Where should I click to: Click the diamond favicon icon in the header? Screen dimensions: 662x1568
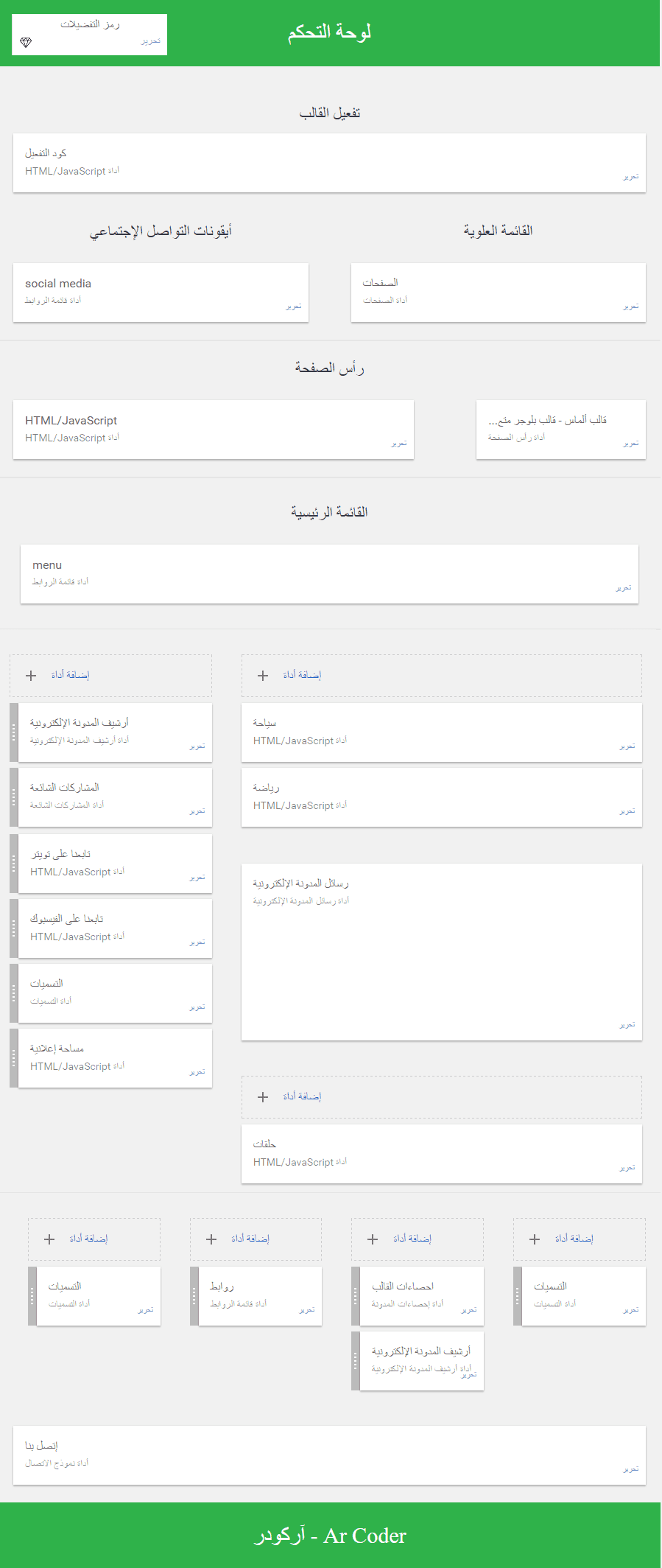(26, 42)
